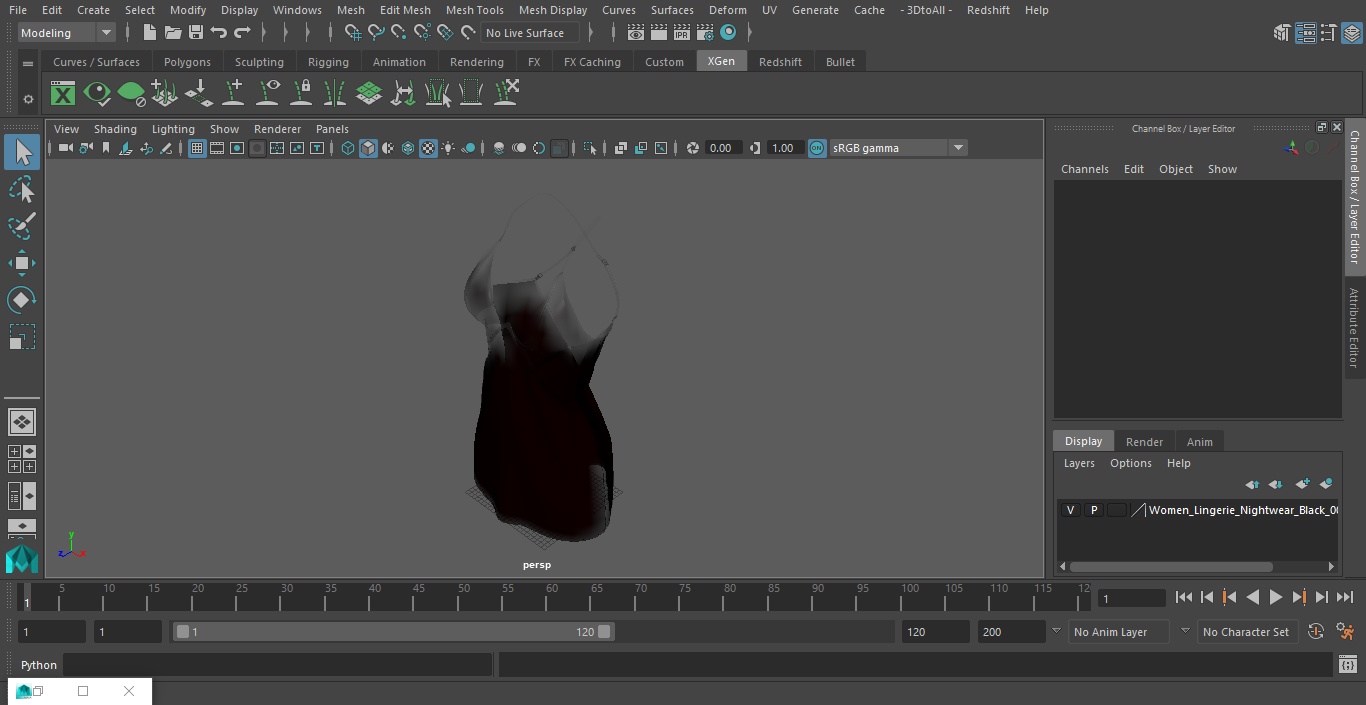Viewport: 1366px width, 705px height.
Task: Click the time range slider bar
Action: click(x=393, y=632)
